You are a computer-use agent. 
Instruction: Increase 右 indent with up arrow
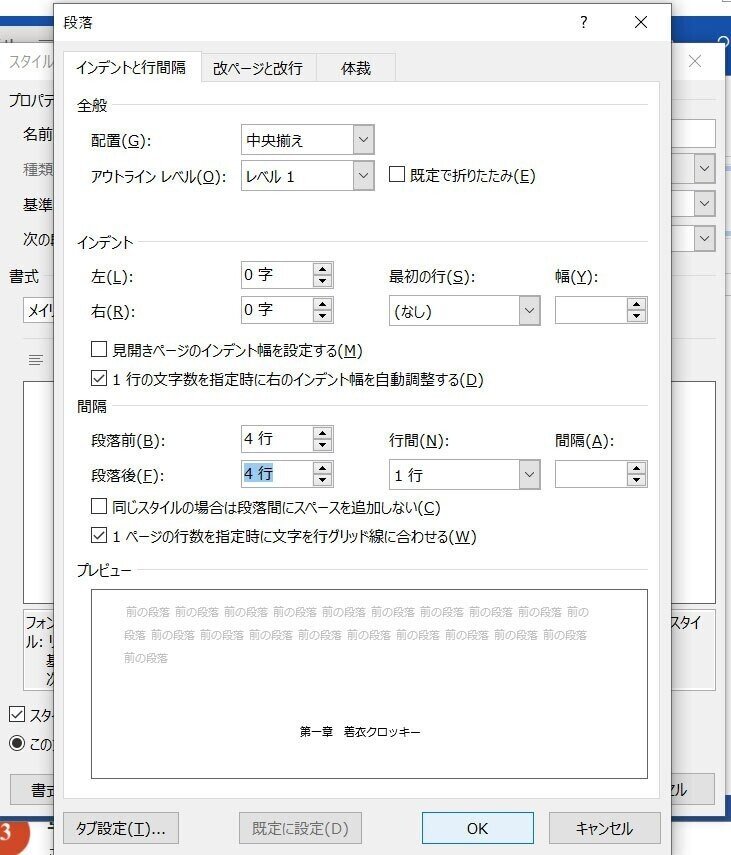pos(323,304)
